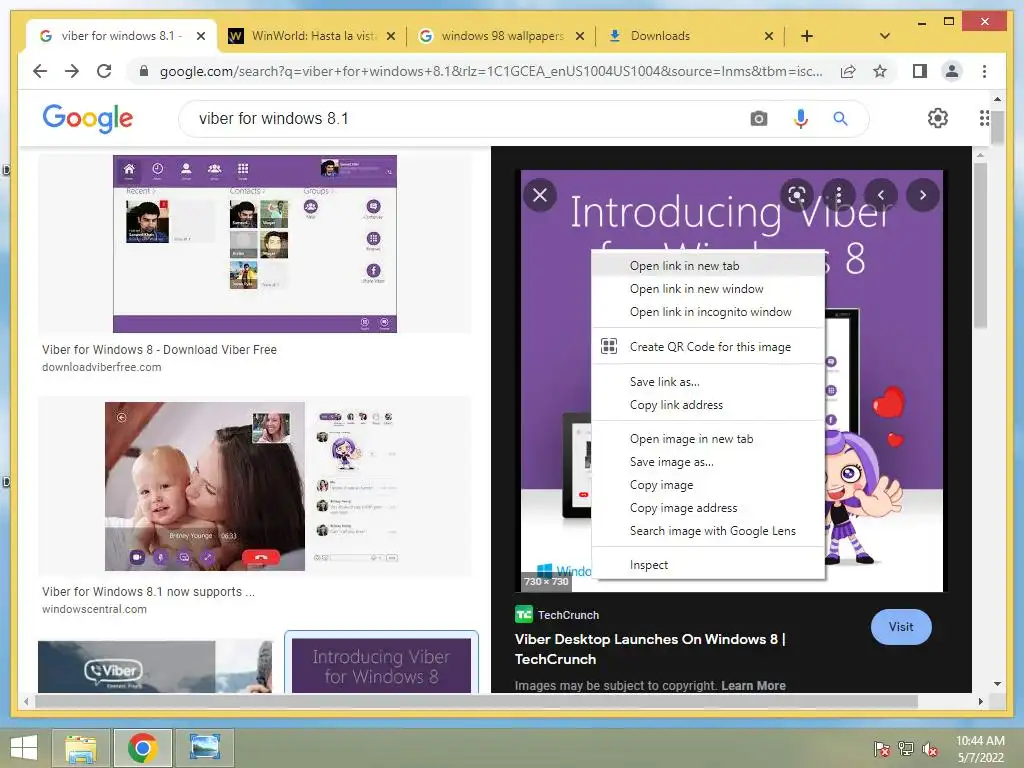This screenshot has height=768, width=1024.
Task: Share this page icon in address bar
Action: click(x=848, y=71)
